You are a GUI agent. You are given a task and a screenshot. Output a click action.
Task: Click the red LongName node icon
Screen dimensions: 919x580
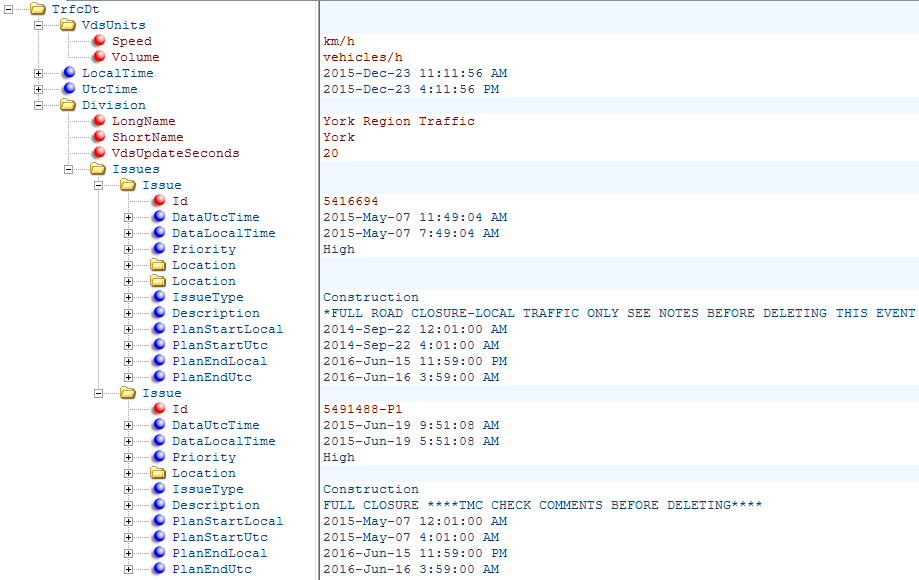coord(98,121)
